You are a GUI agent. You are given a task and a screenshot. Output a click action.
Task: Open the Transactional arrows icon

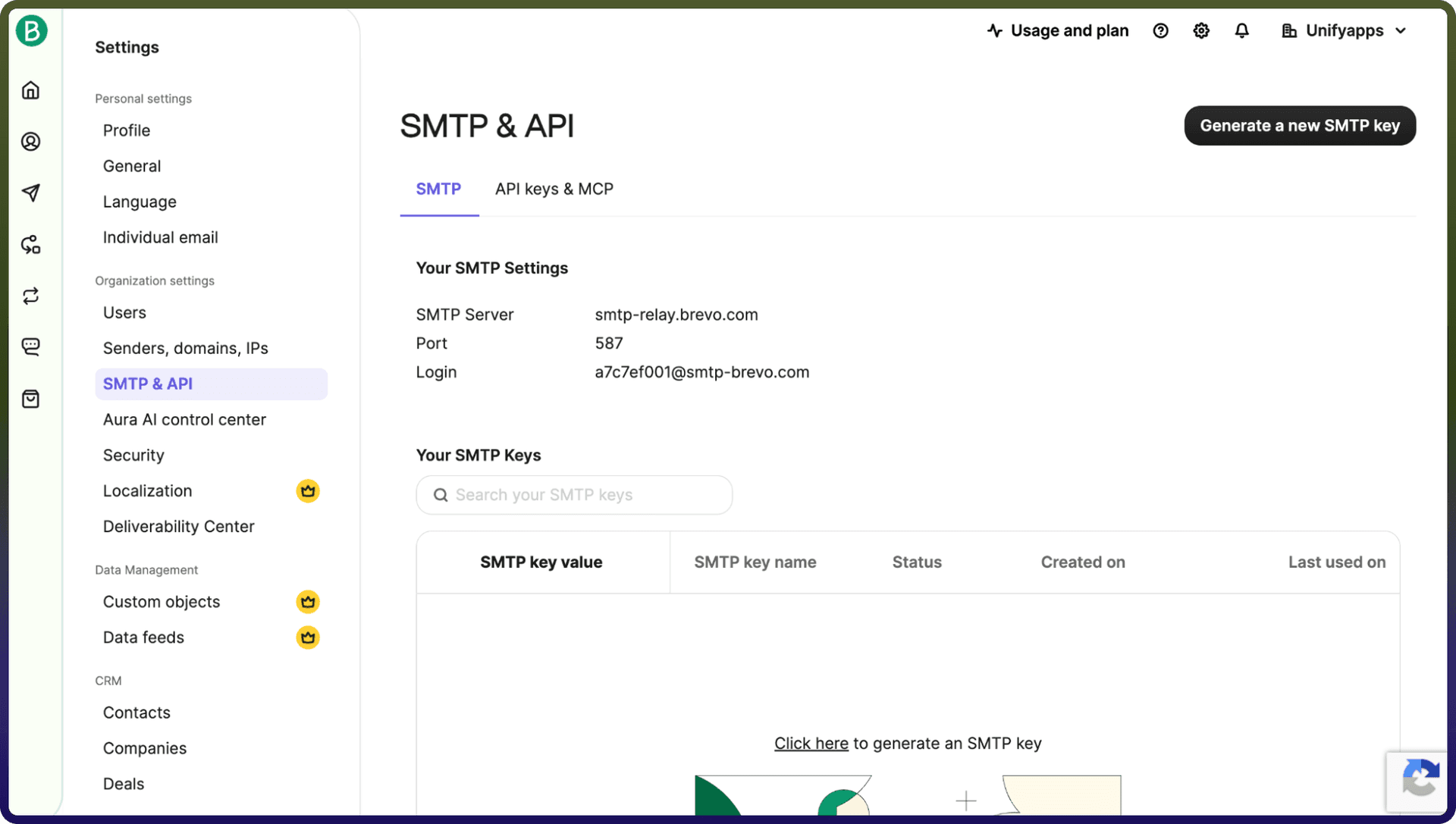click(x=31, y=296)
